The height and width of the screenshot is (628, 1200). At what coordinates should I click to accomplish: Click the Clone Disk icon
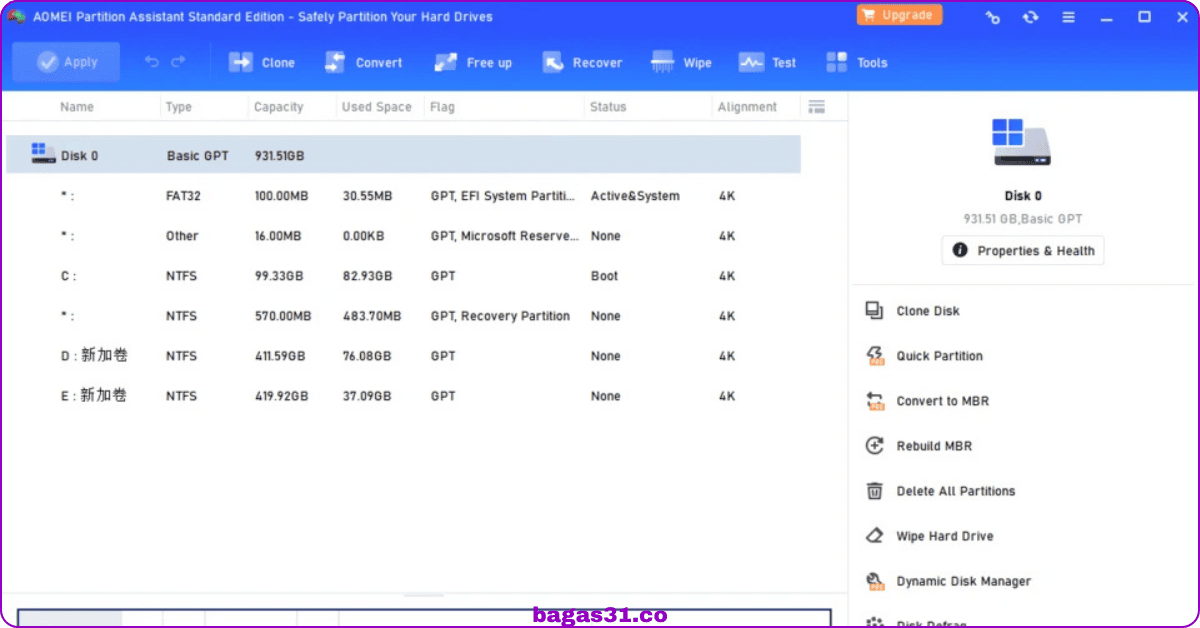[875, 311]
